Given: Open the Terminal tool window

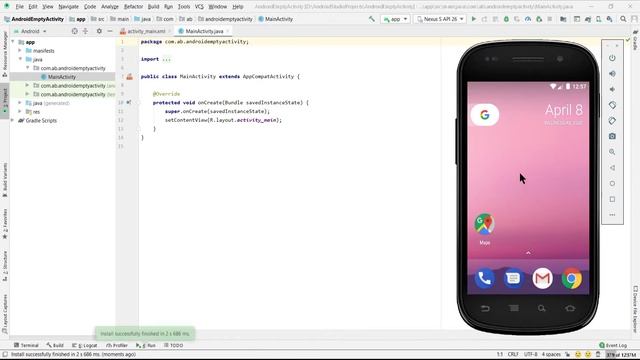Looking at the screenshot, I should pos(26,345).
